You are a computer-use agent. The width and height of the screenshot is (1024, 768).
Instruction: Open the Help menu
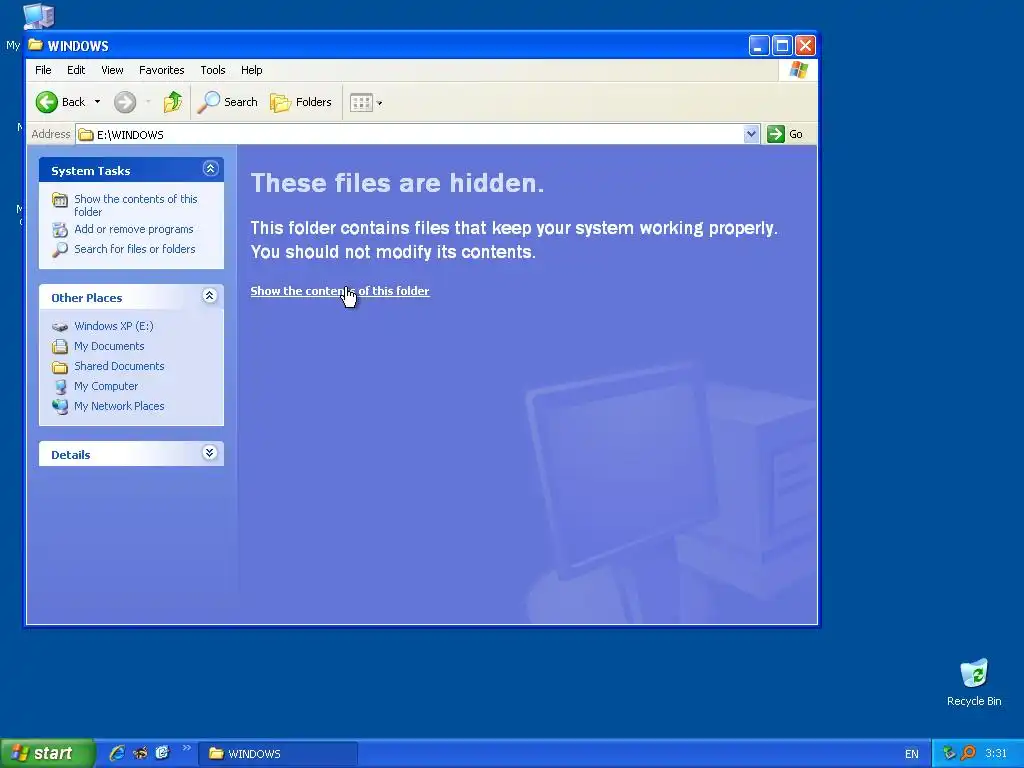[251, 70]
